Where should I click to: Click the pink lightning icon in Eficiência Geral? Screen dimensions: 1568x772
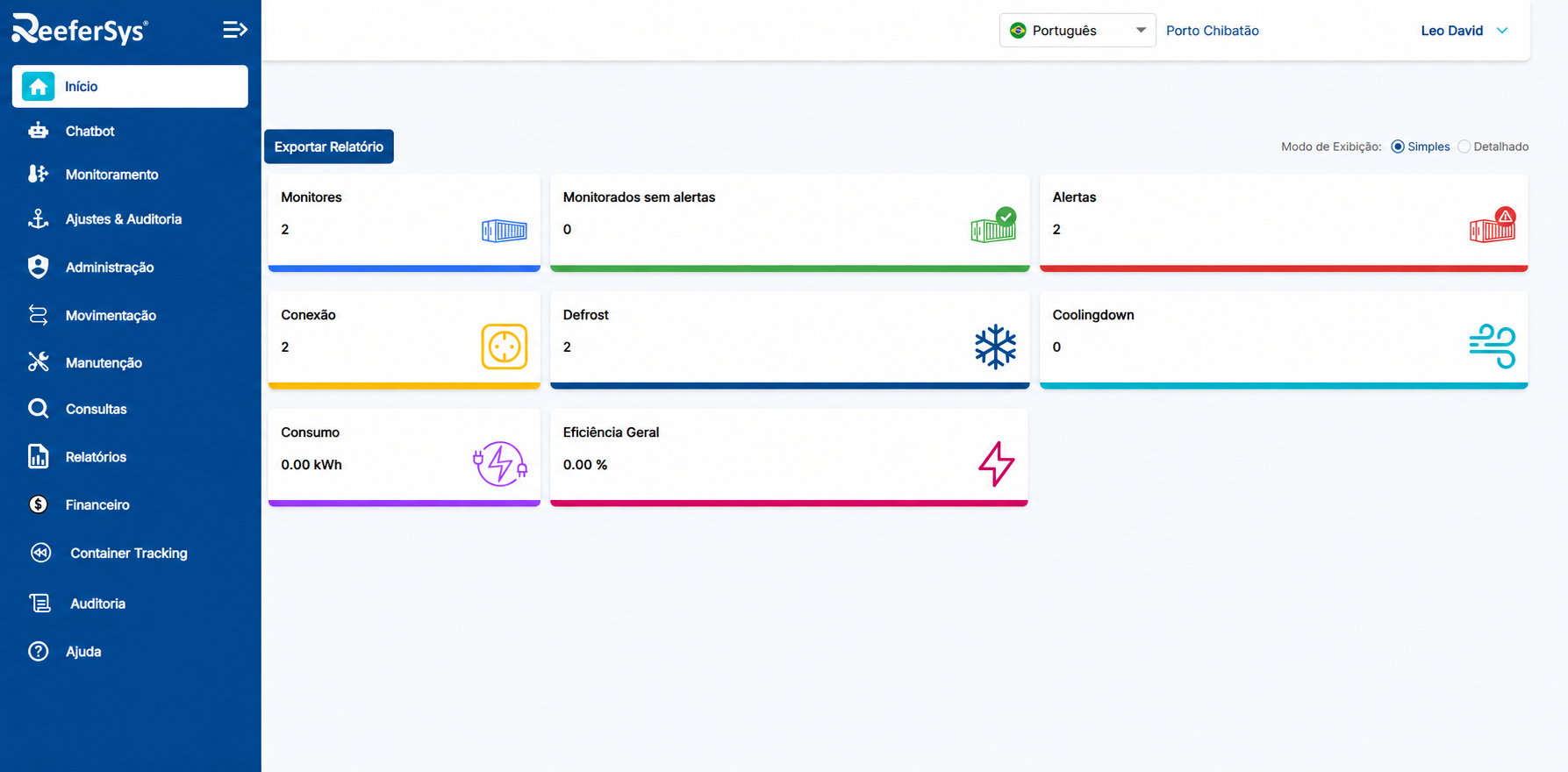pyautogui.click(x=997, y=464)
